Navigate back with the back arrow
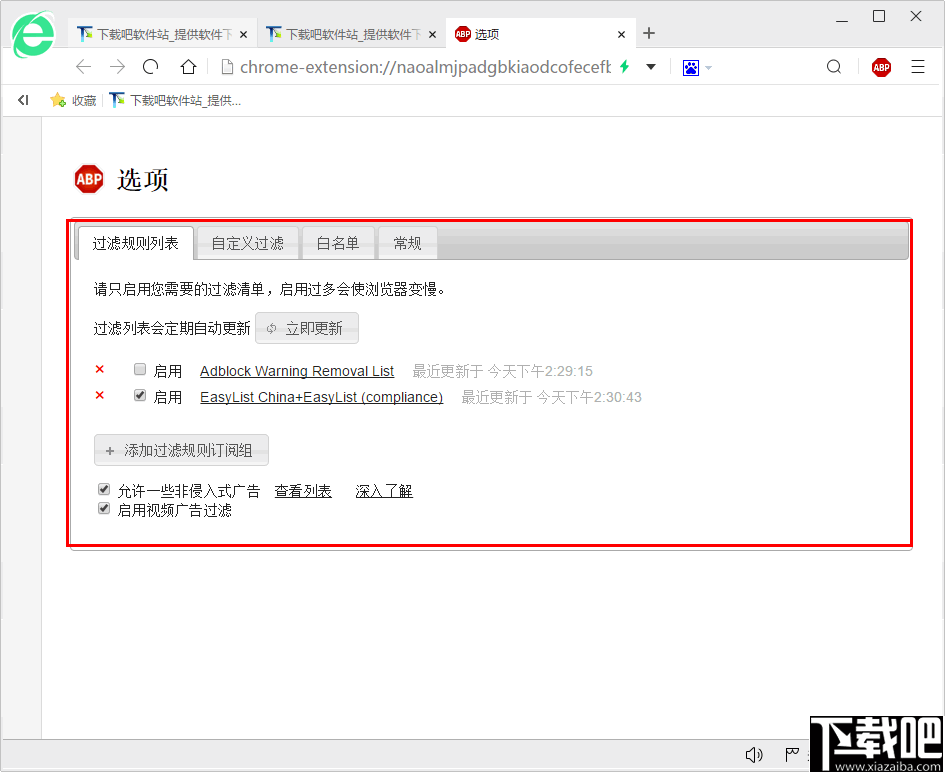Viewport: 945px width, 772px height. (x=83, y=67)
